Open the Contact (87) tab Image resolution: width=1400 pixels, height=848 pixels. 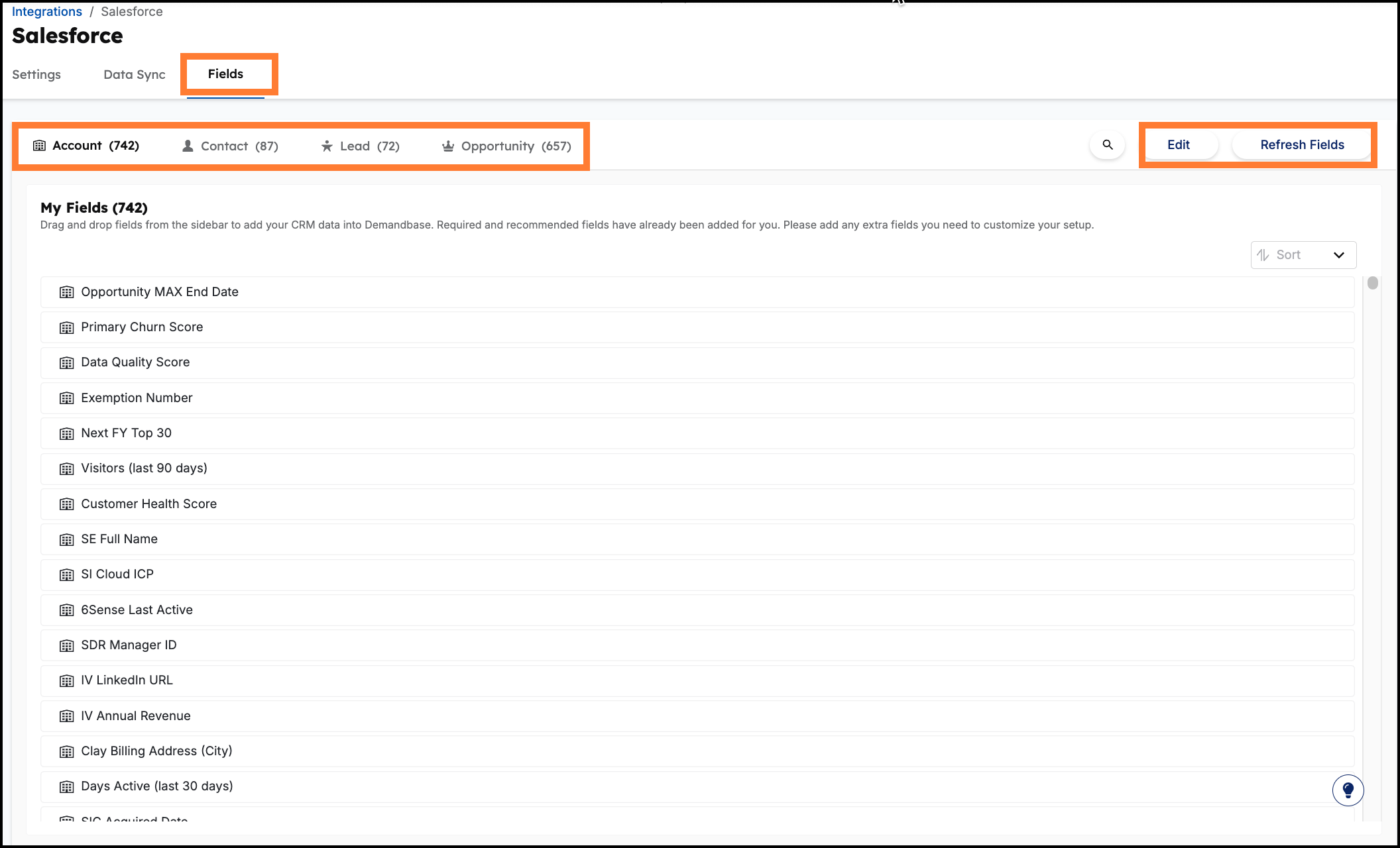pos(230,146)
